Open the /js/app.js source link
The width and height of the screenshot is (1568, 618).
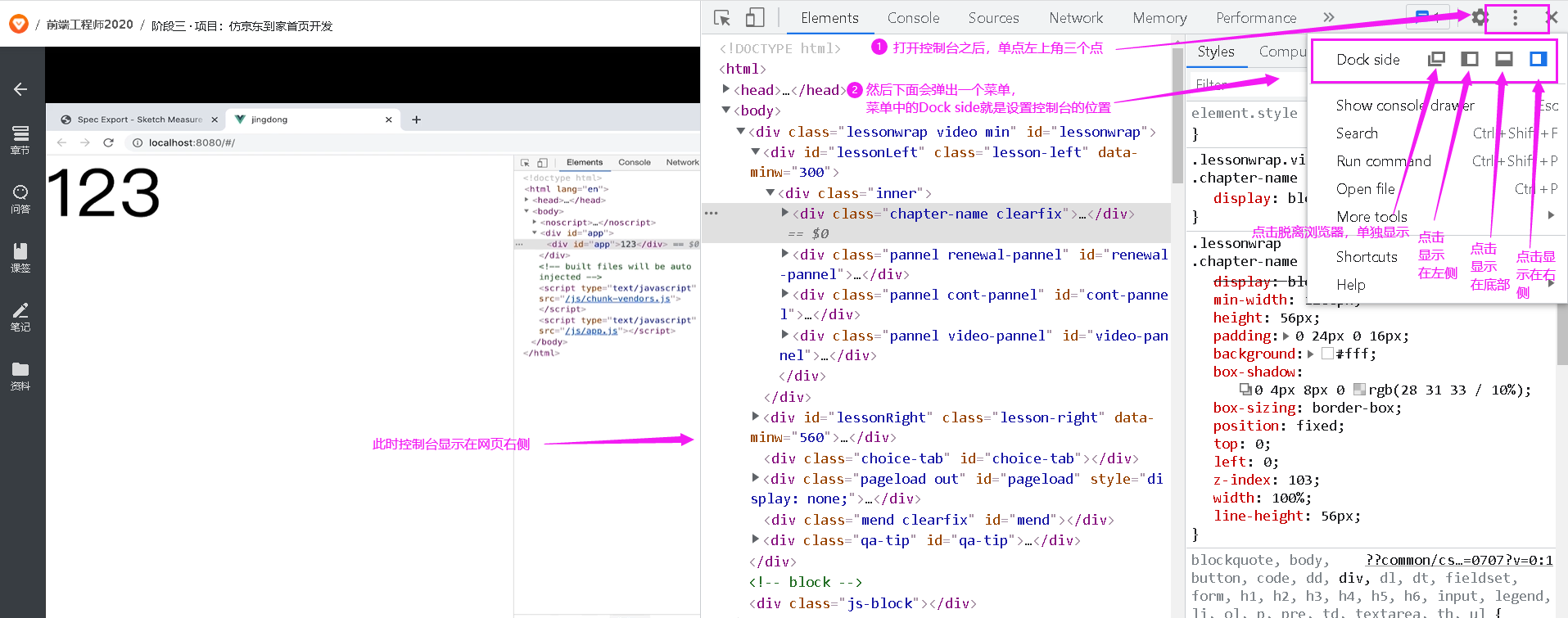(591, 331)
